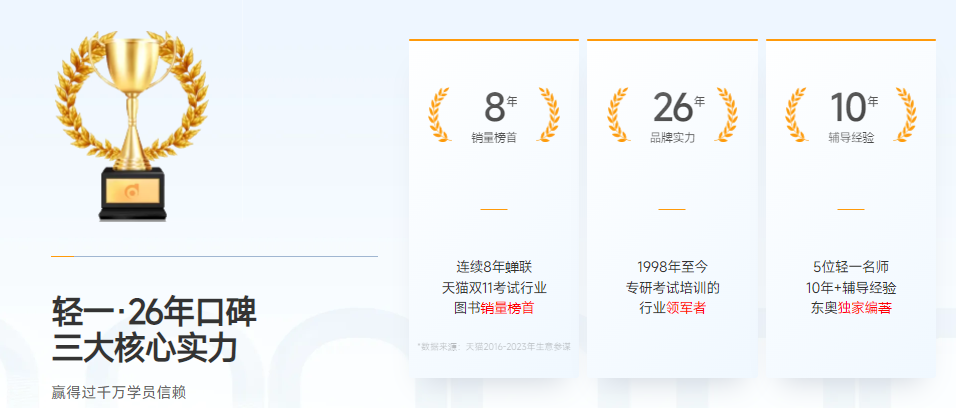
Task: Click the large "10年" number
Action: coord(853,107)
